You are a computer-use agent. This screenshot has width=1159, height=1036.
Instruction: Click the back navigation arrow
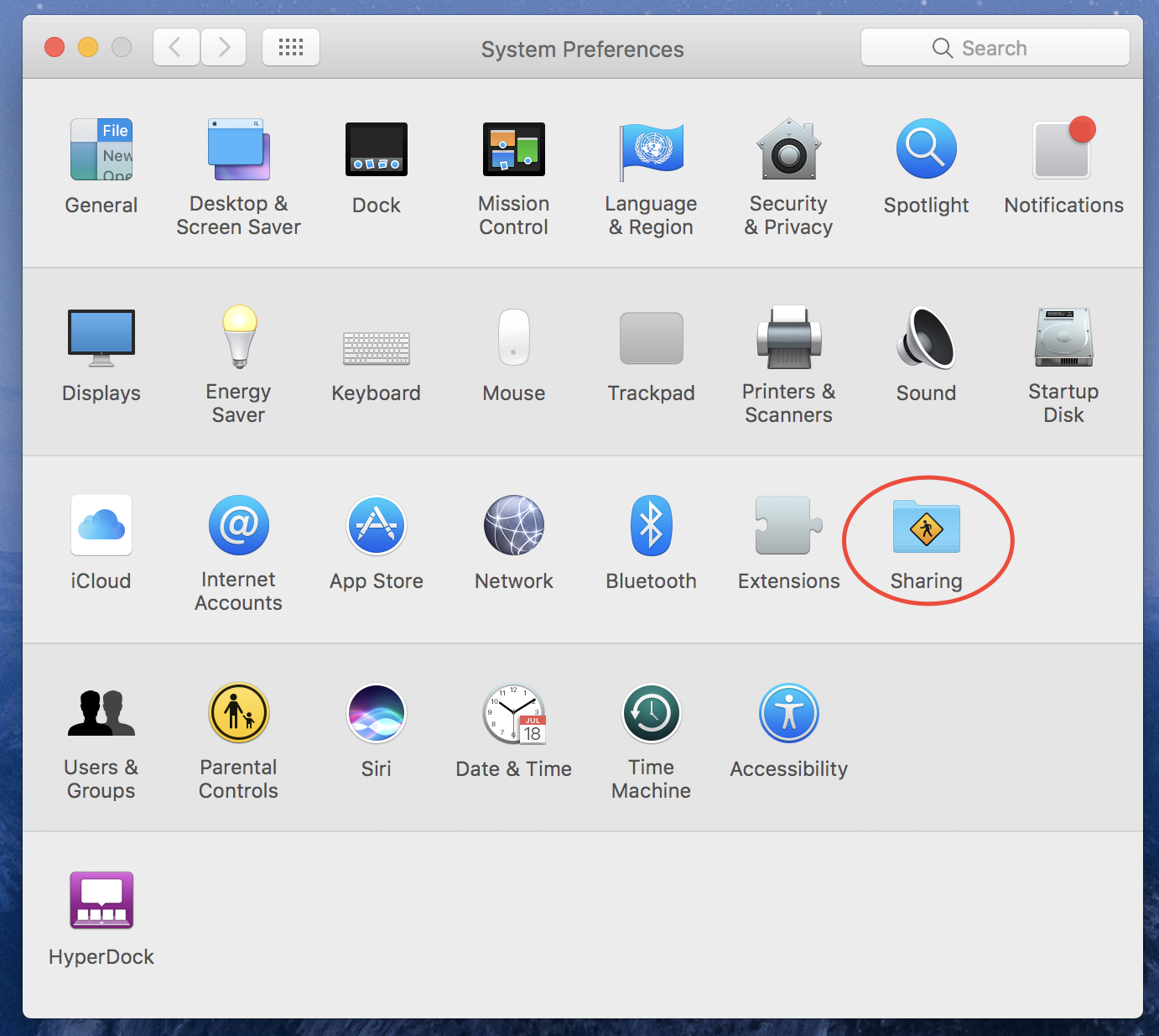pyautogui.click(x=176, y=48)
